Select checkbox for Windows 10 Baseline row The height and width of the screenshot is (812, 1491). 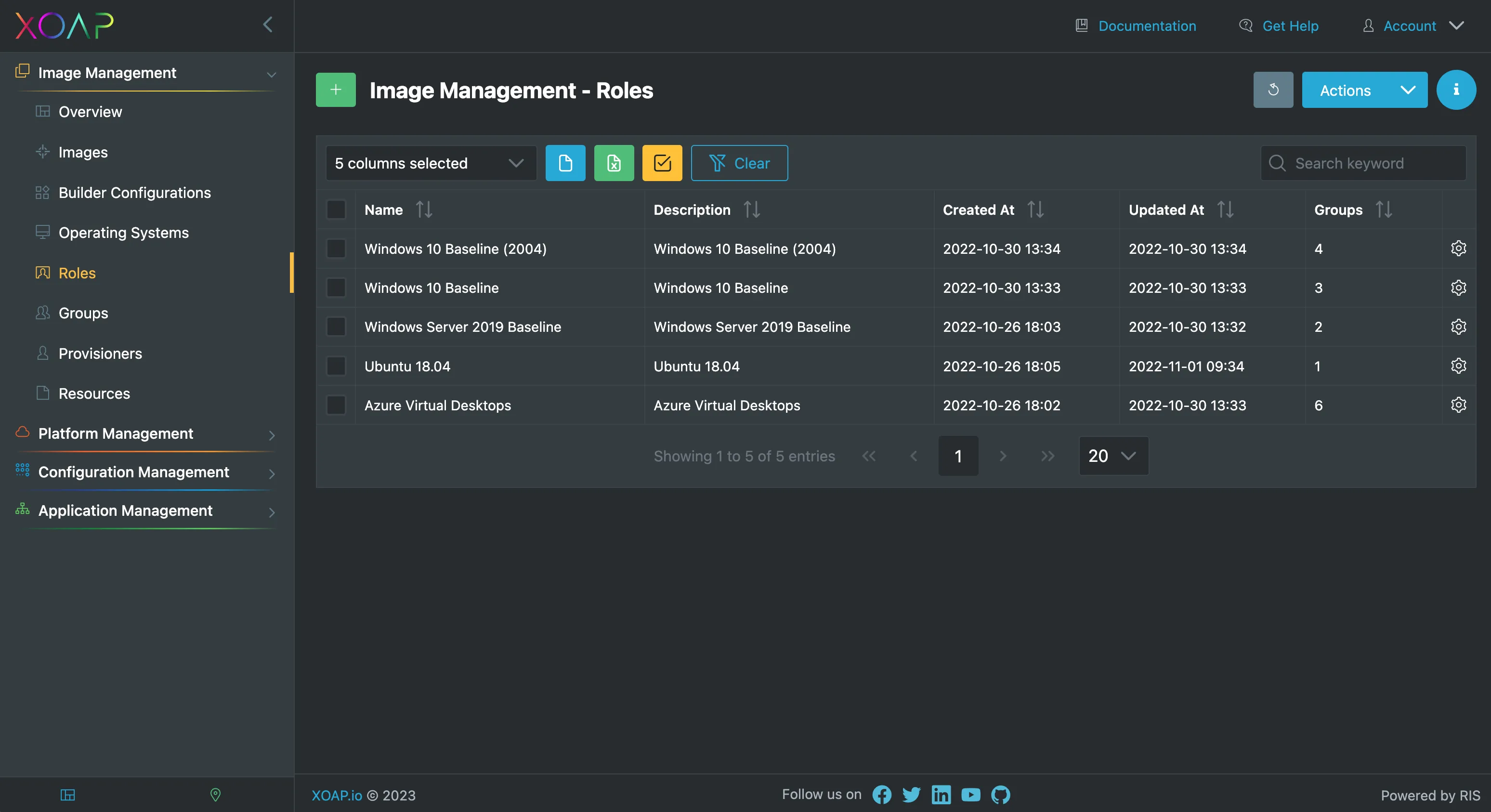(x=336, y=288)
